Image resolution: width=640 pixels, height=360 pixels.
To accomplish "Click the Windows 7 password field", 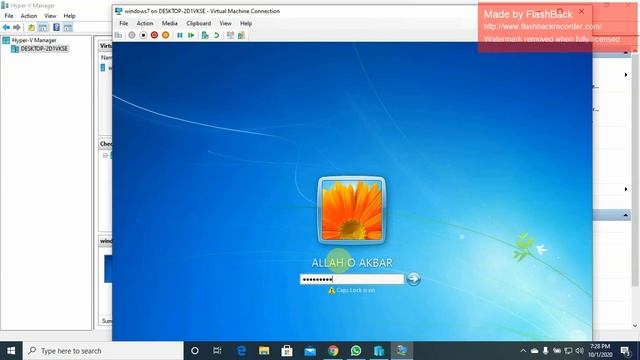I will pos(352,279).
